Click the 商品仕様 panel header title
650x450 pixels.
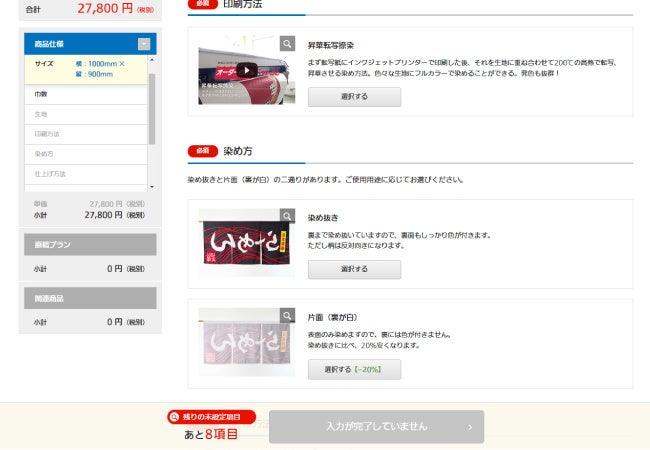[x=49, y=44]
